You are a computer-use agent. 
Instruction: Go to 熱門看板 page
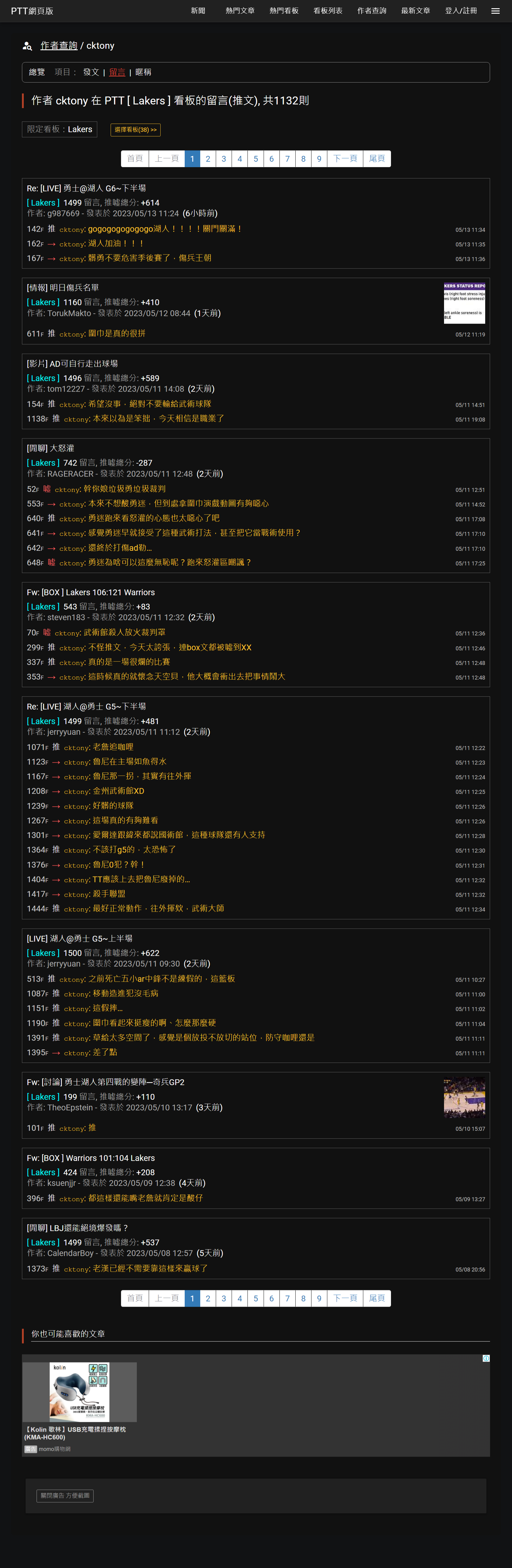point(284,11)
